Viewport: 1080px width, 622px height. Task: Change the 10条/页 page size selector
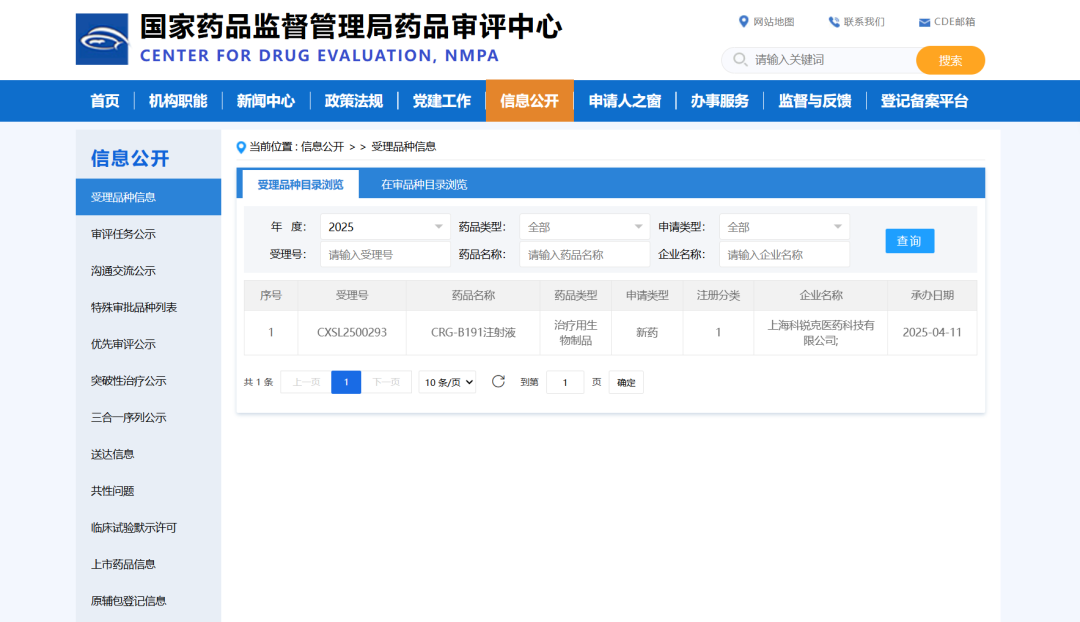click(x=447, y=382)
